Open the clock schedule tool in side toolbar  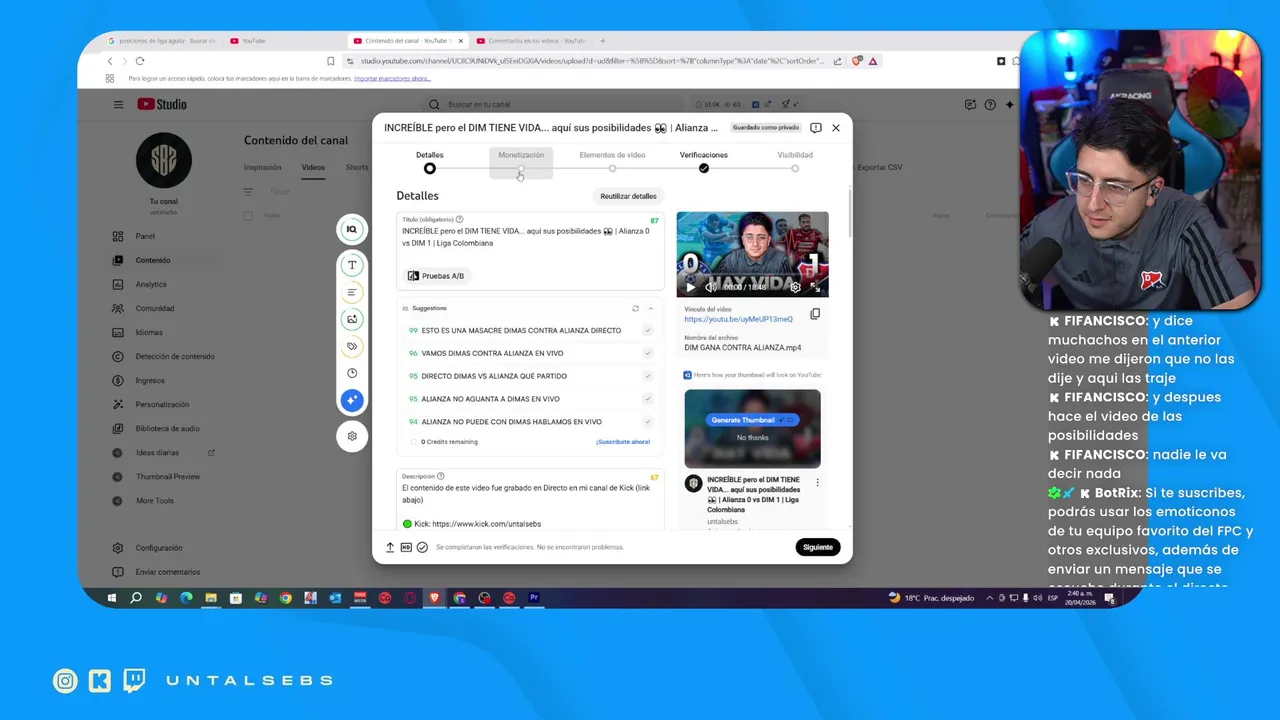pos(352,373)
